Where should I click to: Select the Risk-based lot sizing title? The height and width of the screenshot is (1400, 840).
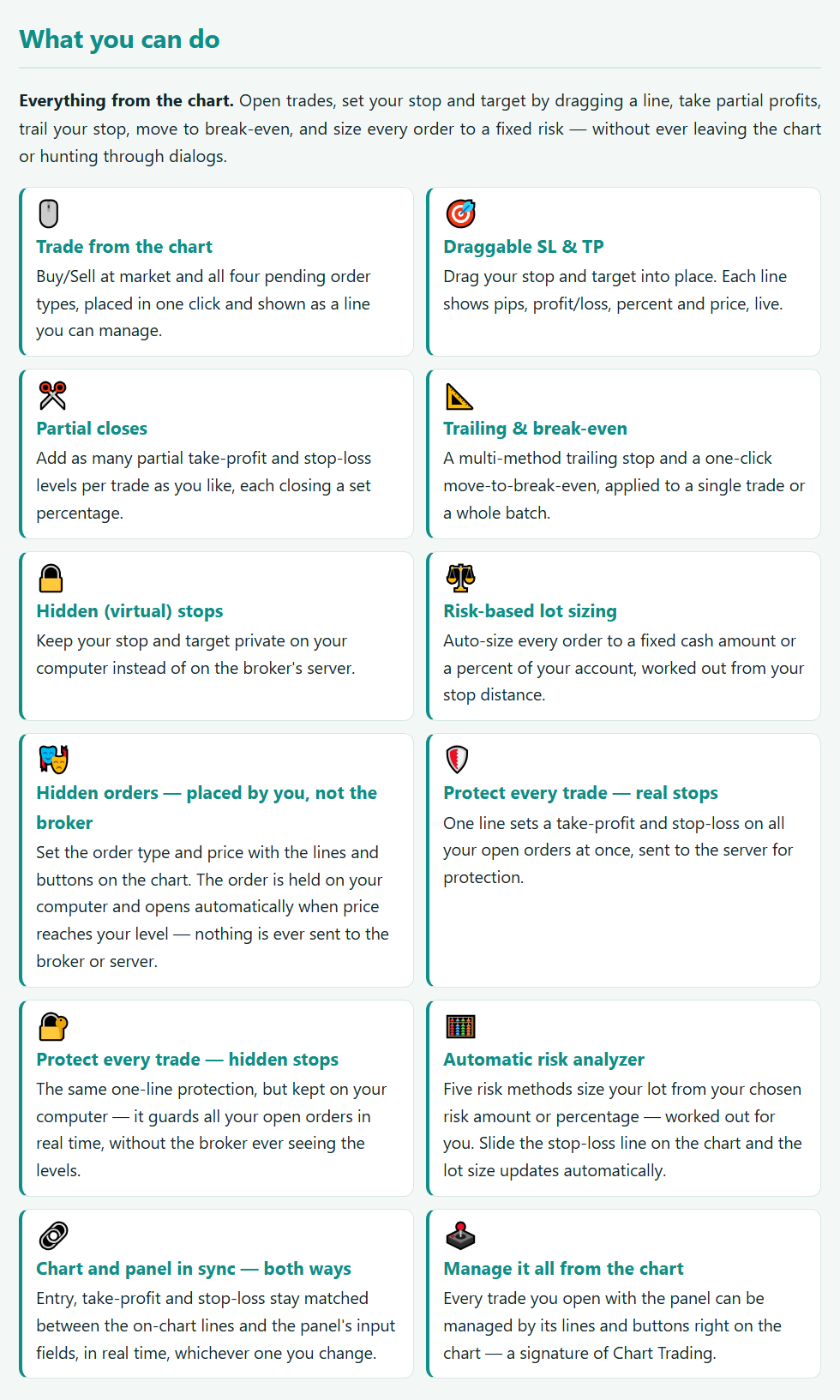click(x=530, y=611)
